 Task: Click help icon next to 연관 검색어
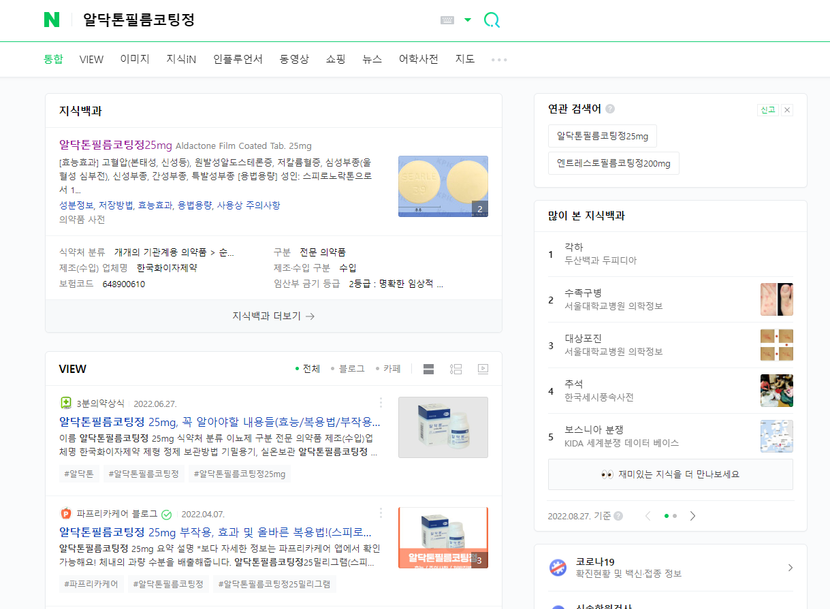[610, 109]
